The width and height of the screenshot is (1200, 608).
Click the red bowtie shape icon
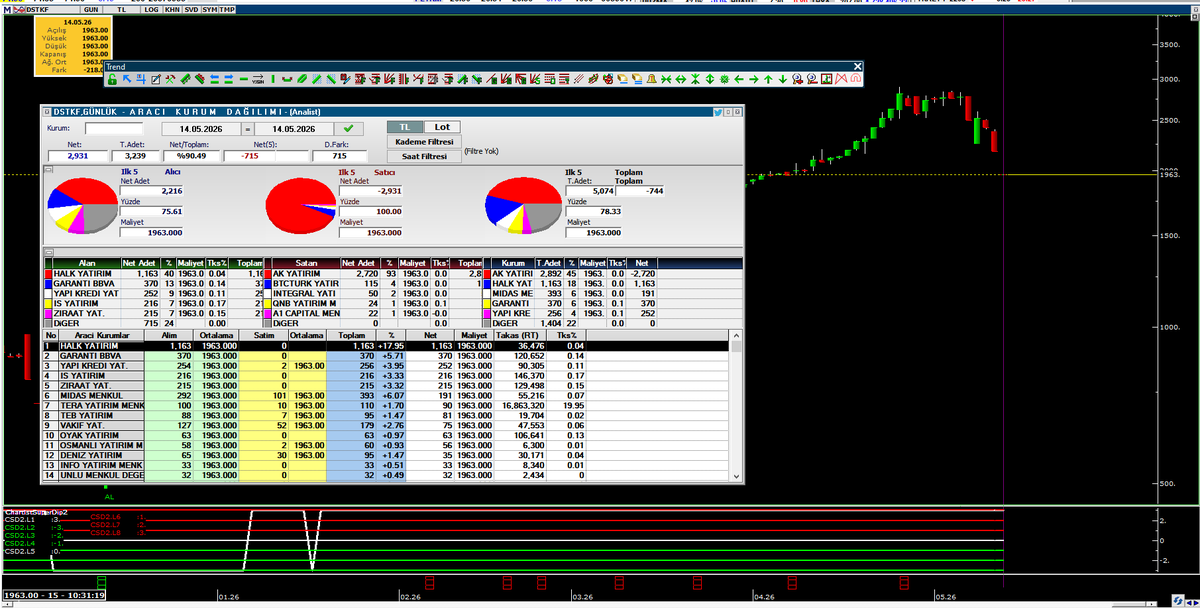point(841,79)
